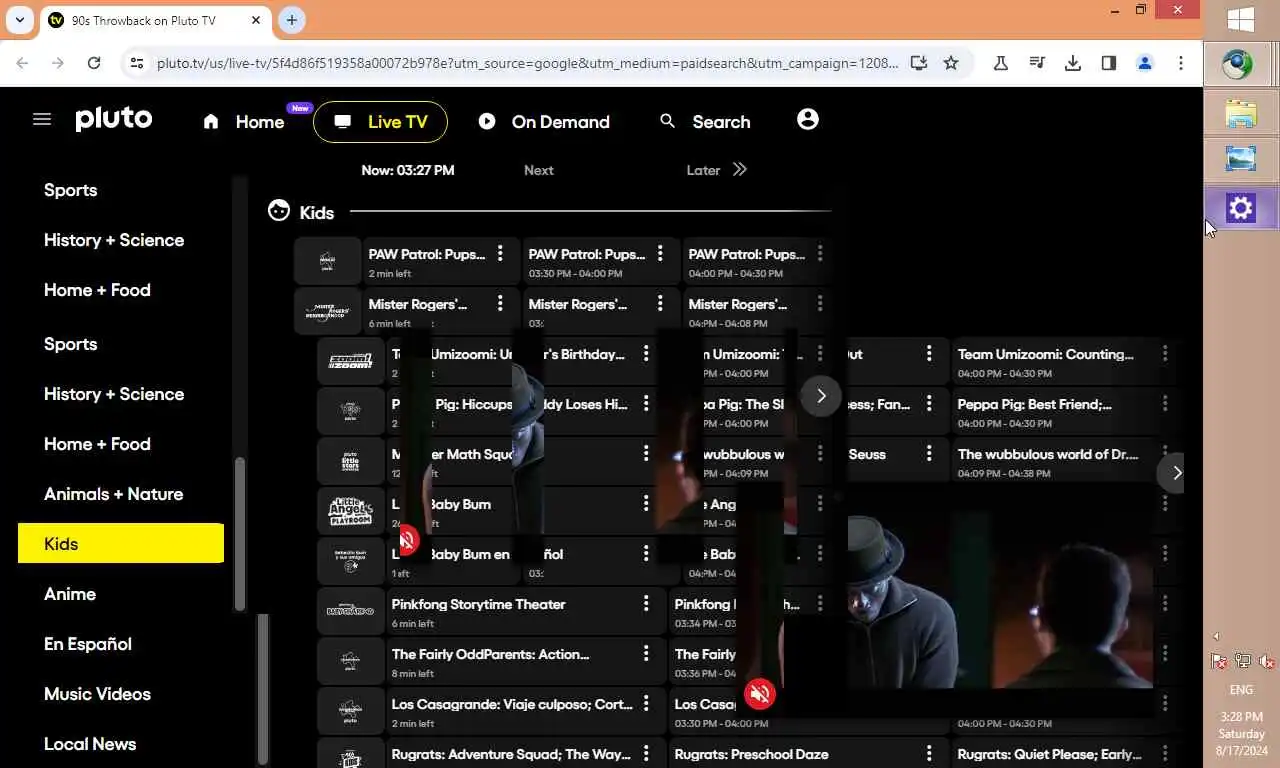The image size is (1280, 768).
Task: Toggle the small red mute icon near Baby Bum
Action: pos(408,542)
